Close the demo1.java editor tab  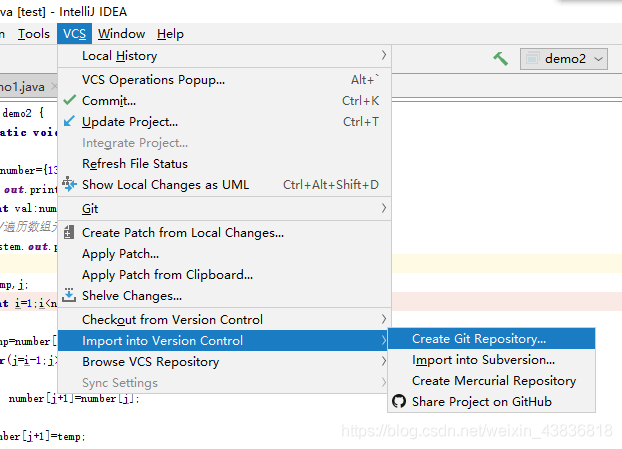pyautogui.click(x=54, y=86)
